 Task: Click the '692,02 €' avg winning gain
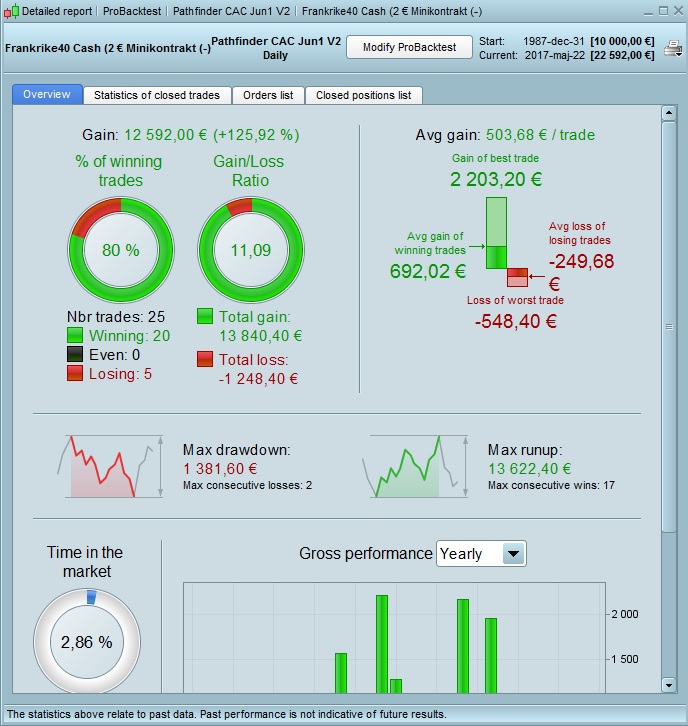428,271
